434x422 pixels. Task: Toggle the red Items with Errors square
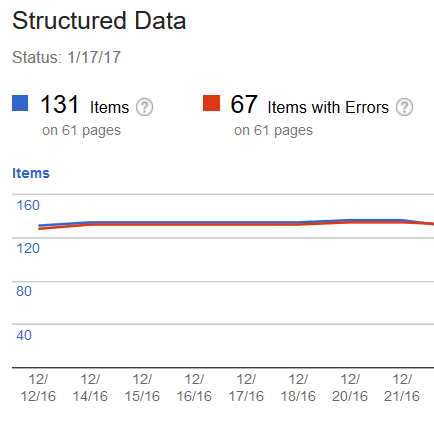click(x=211, y=103)
